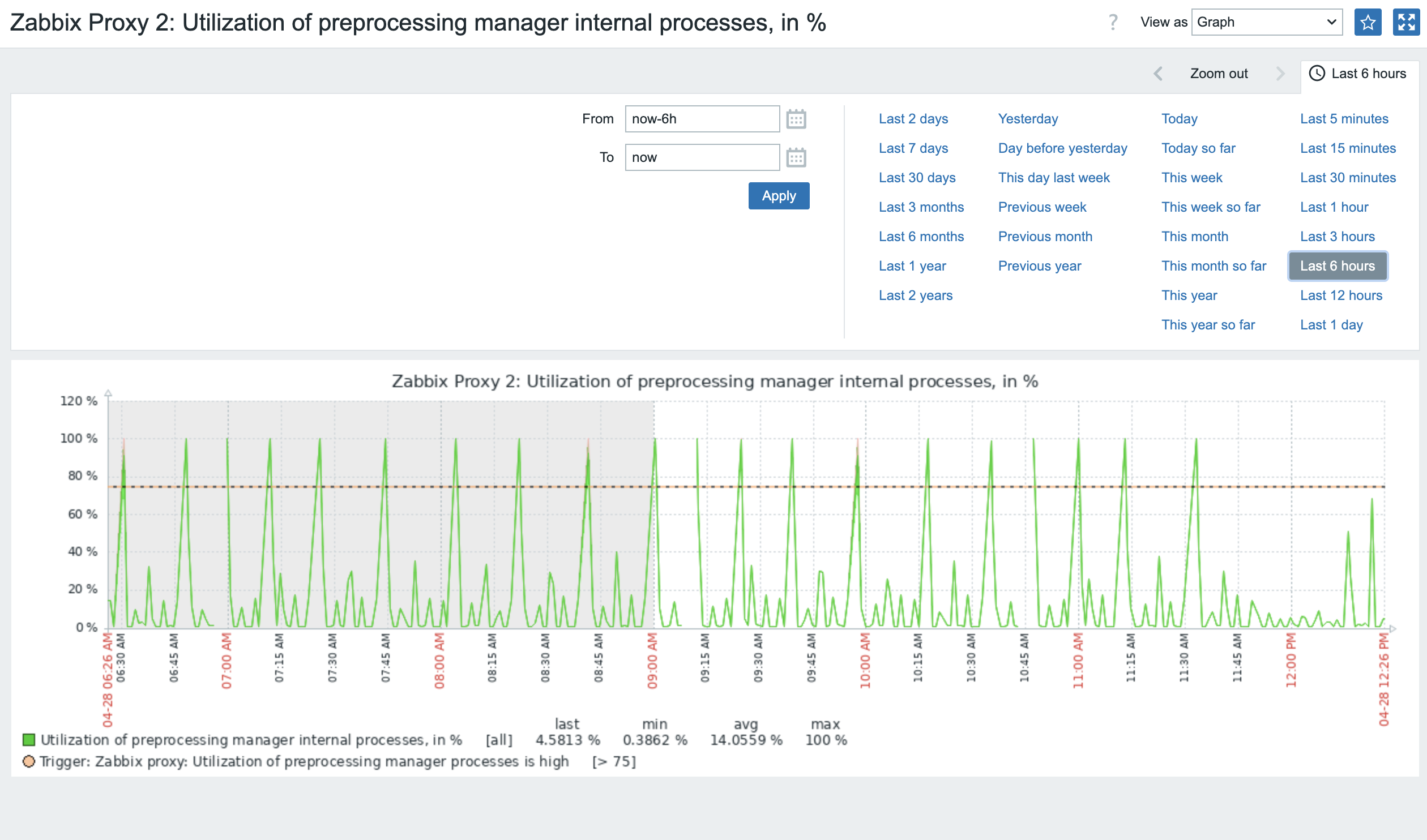Pick the Last 30 minutes range
Image resolution: width=1427 pixels, height=840 pixels.
1348,178
